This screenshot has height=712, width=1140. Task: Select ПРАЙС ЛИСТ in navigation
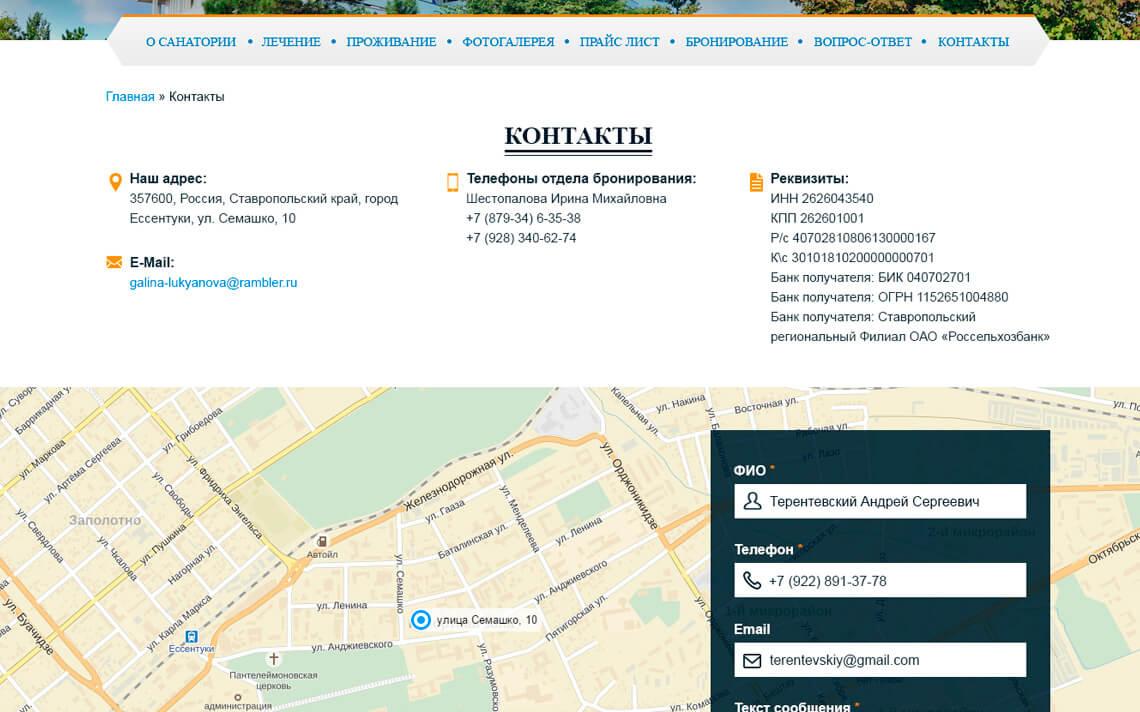point(620,42)
